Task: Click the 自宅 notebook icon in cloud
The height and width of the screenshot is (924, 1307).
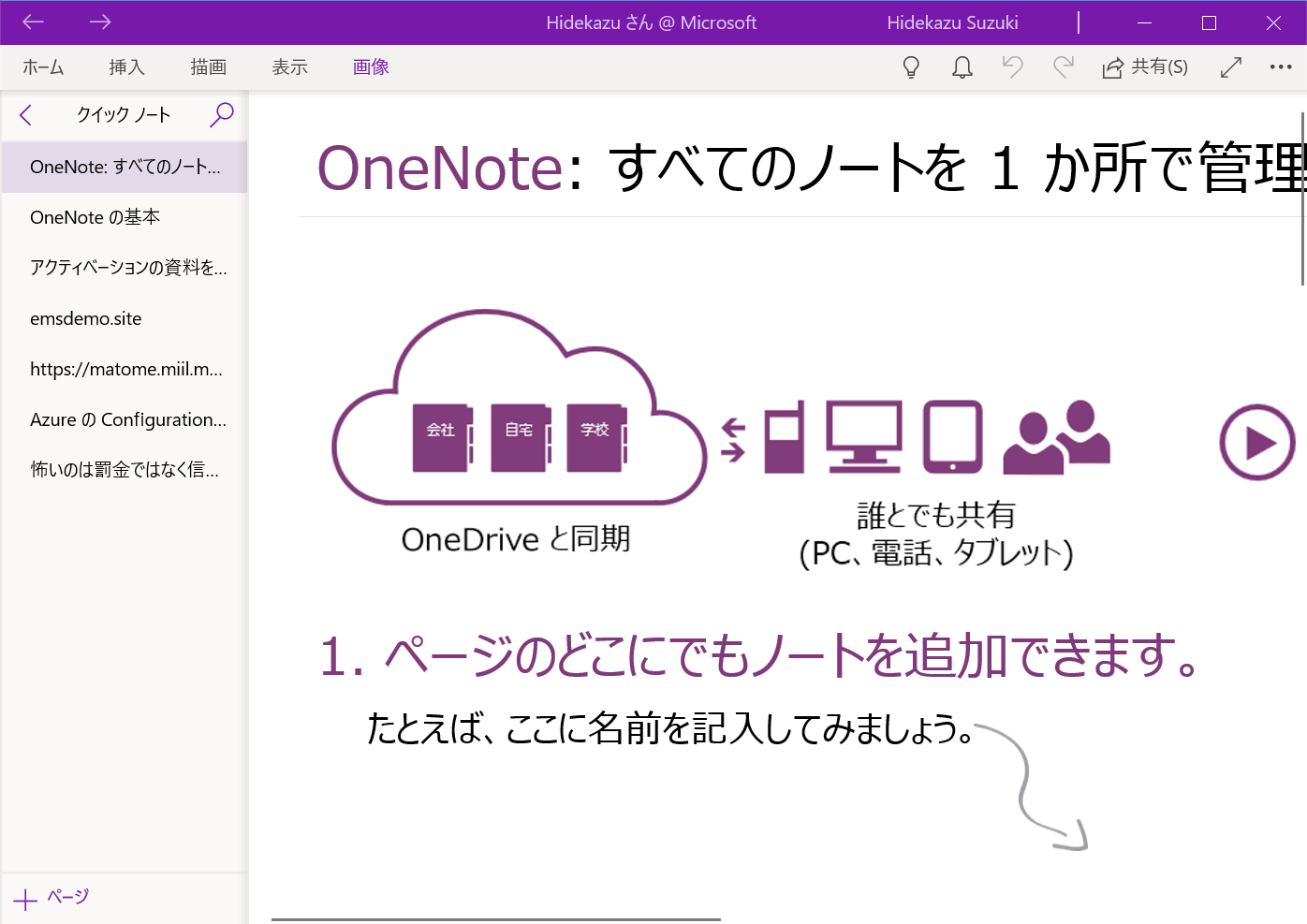Action: 521,438
